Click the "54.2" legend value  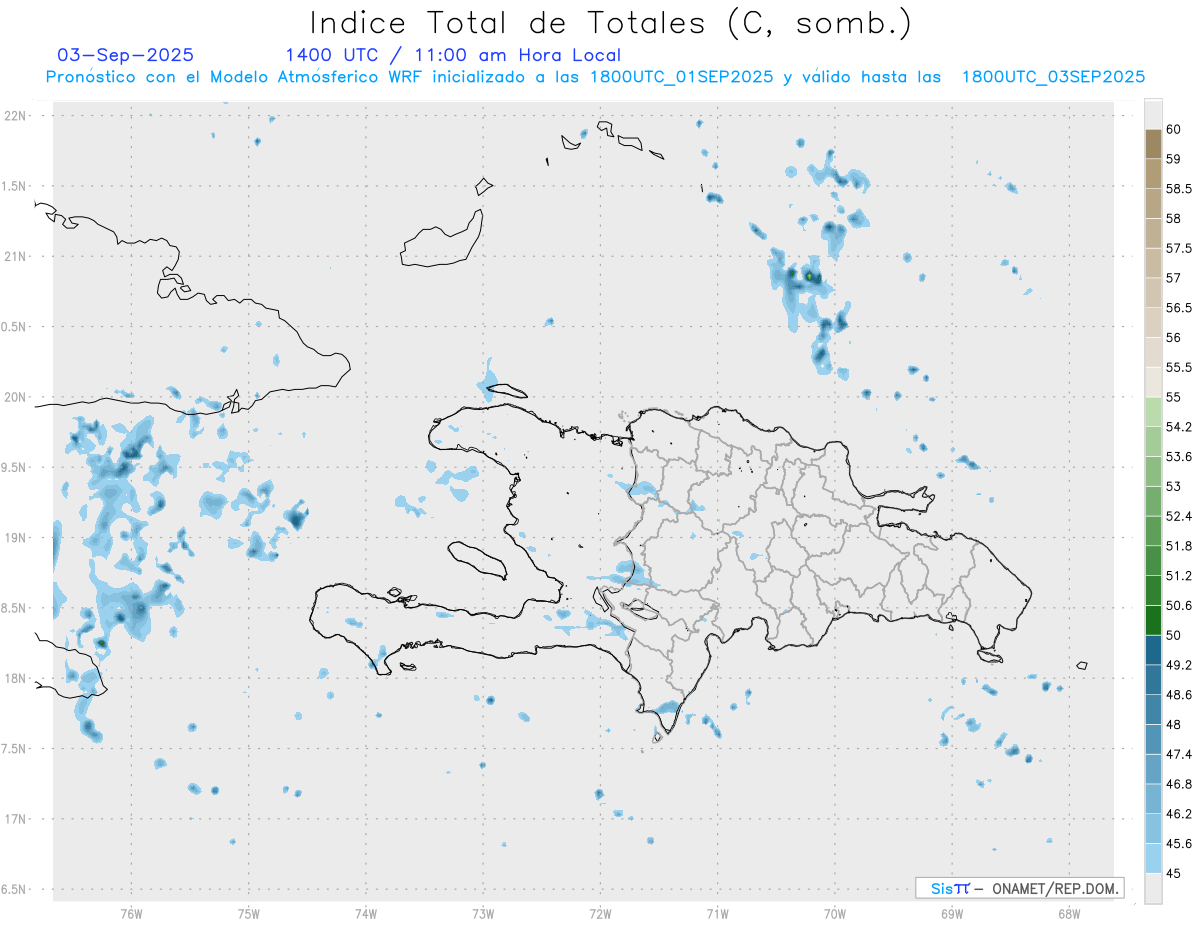point(1178,427)
